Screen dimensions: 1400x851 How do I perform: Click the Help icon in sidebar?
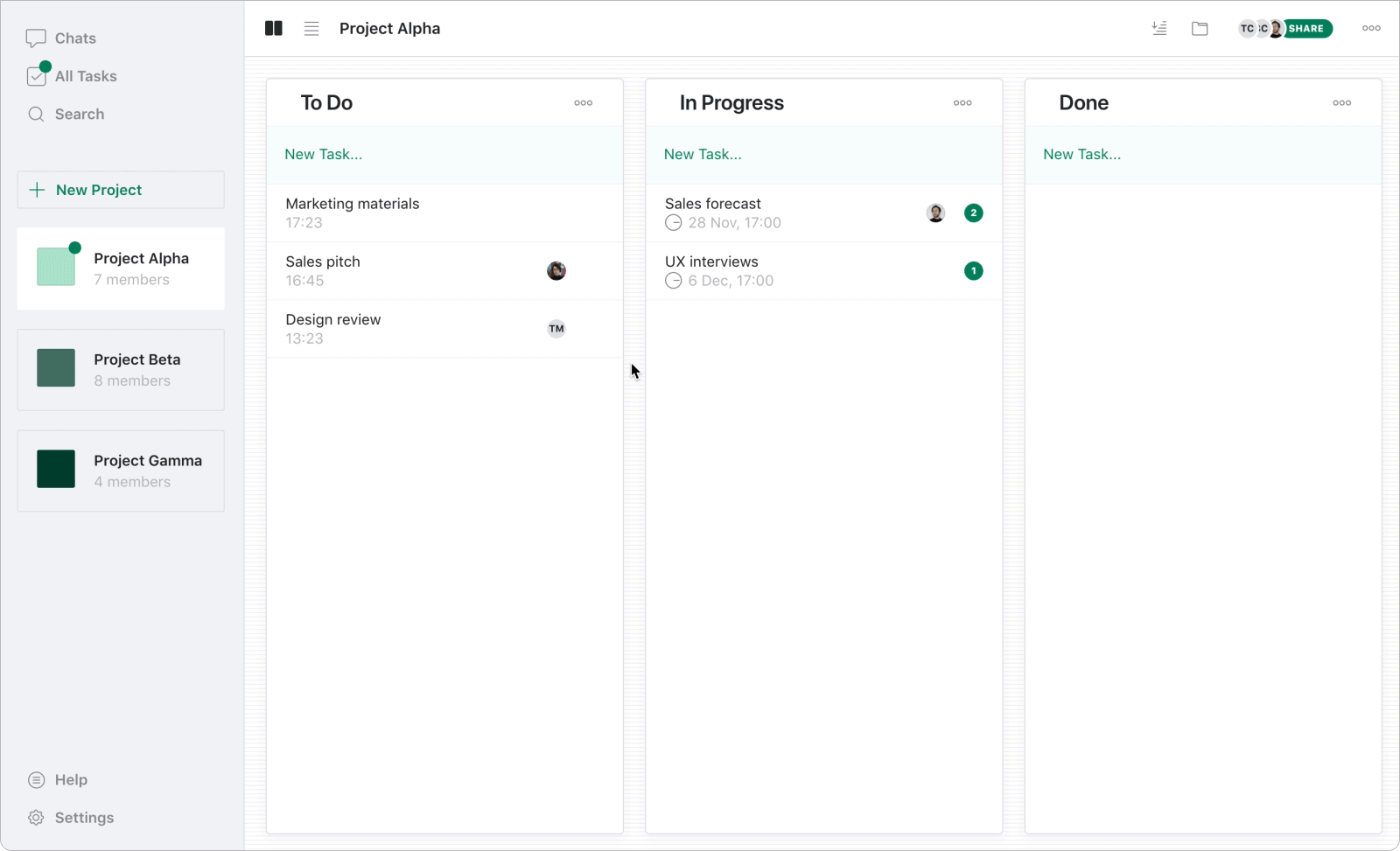[36, 780]
